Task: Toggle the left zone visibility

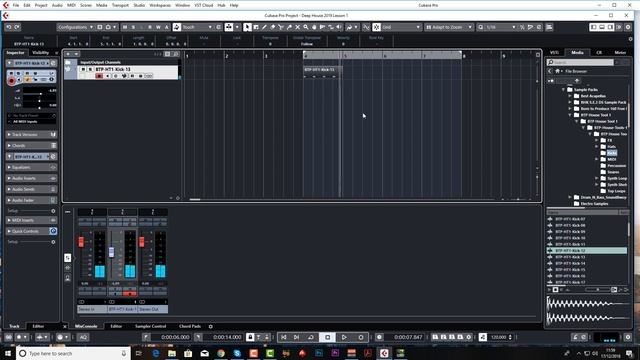Action: [x=594, y=27]
